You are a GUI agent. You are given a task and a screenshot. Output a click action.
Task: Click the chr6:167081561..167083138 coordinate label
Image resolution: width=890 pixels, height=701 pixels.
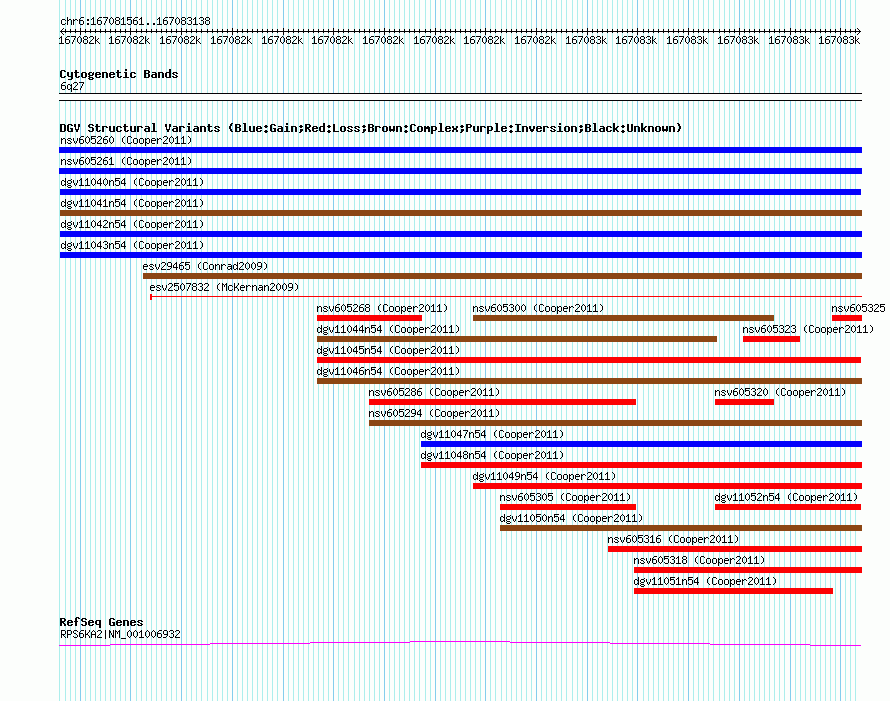click(135, 21)
